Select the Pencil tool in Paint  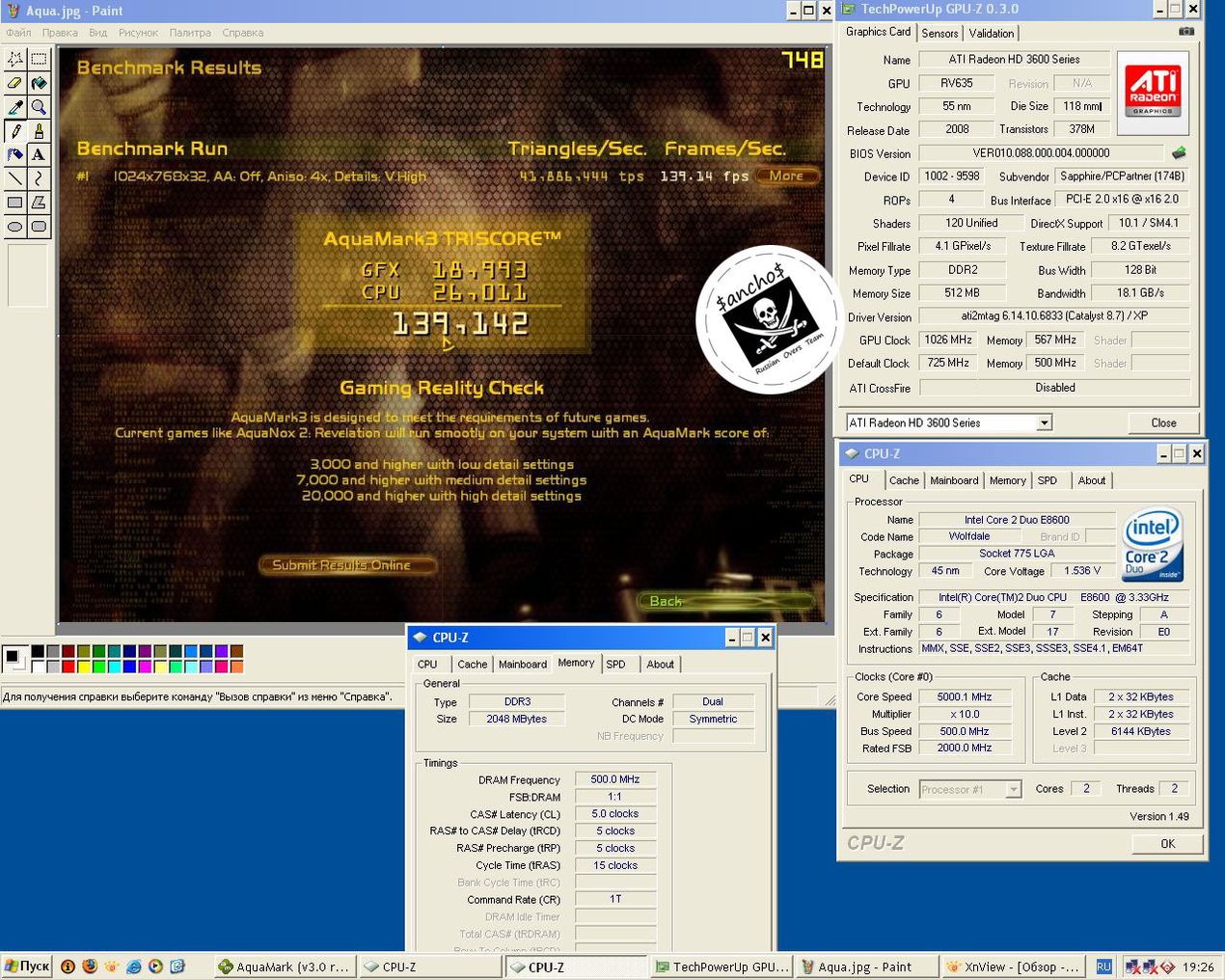pos(15,131)
